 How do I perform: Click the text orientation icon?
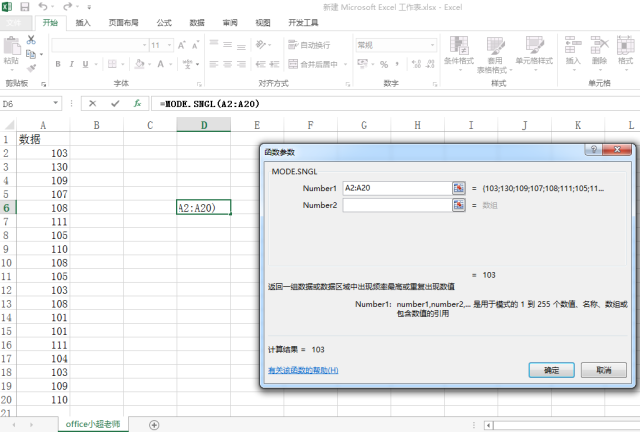click(x=260, y=44)
